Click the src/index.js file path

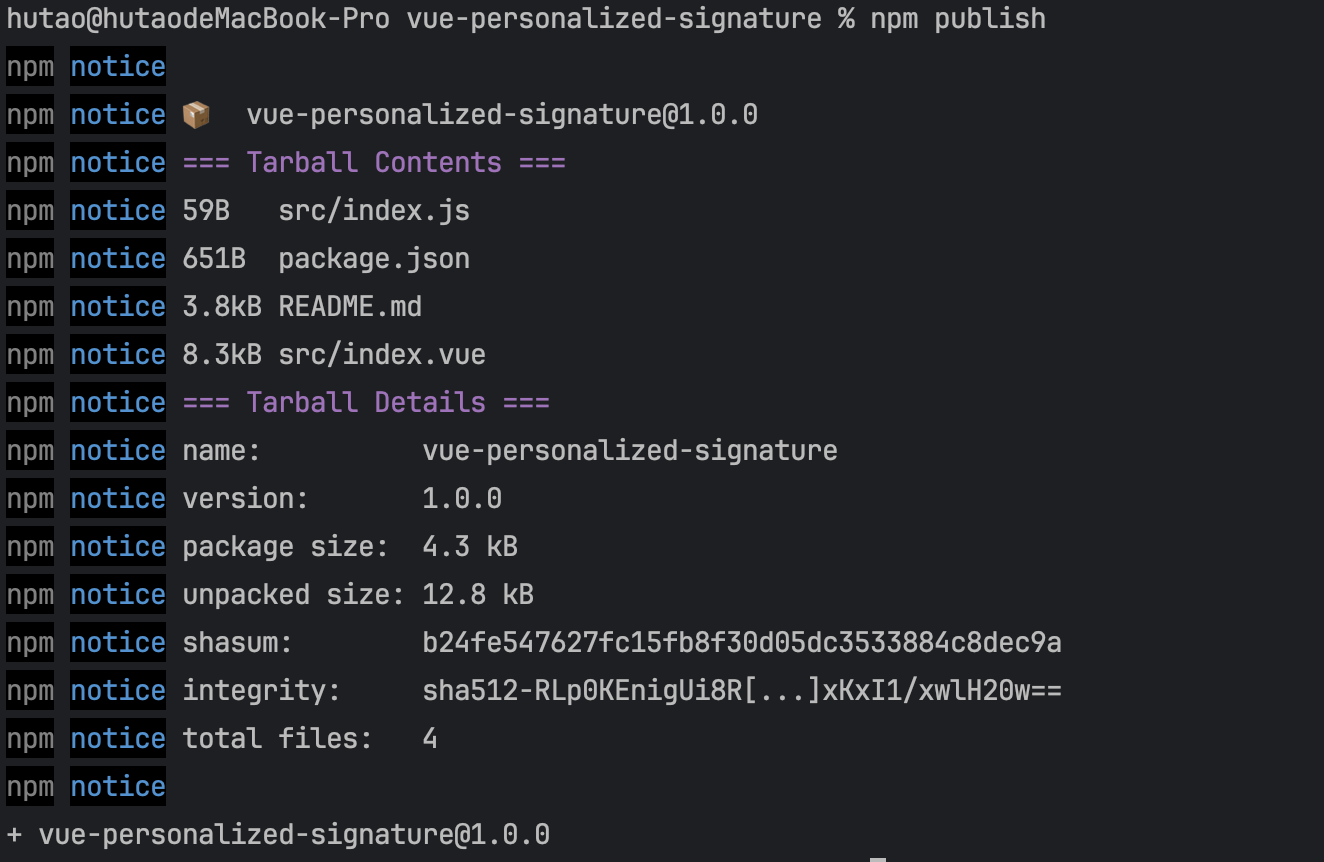point(374,211)
